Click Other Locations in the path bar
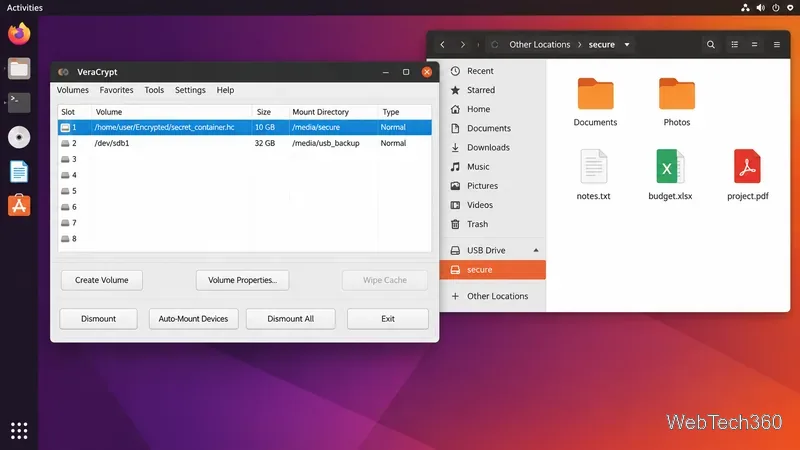Viewport: 800px width, 450px height. [539, 44]
